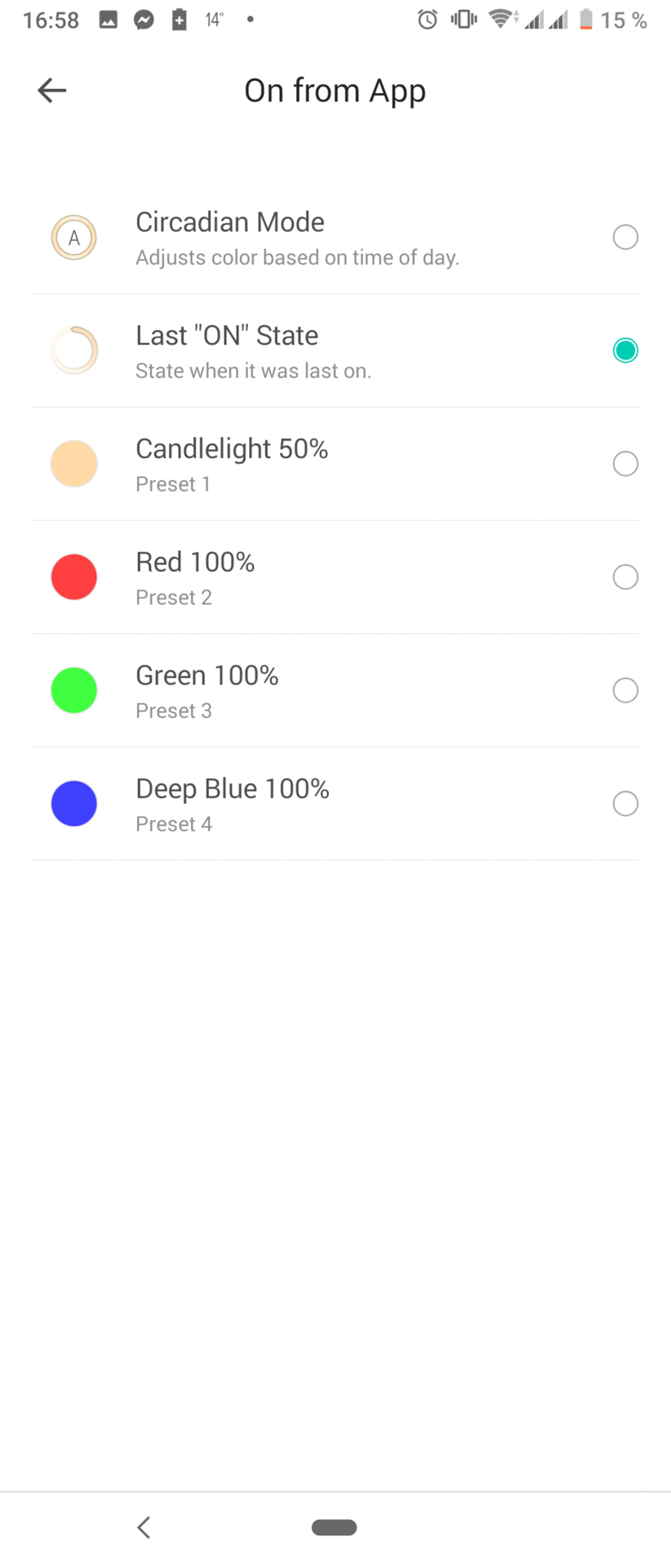This screenshot has height=1568, width=671.
Task: Tap the Messenger notification icon
Action: click(144, 20)
